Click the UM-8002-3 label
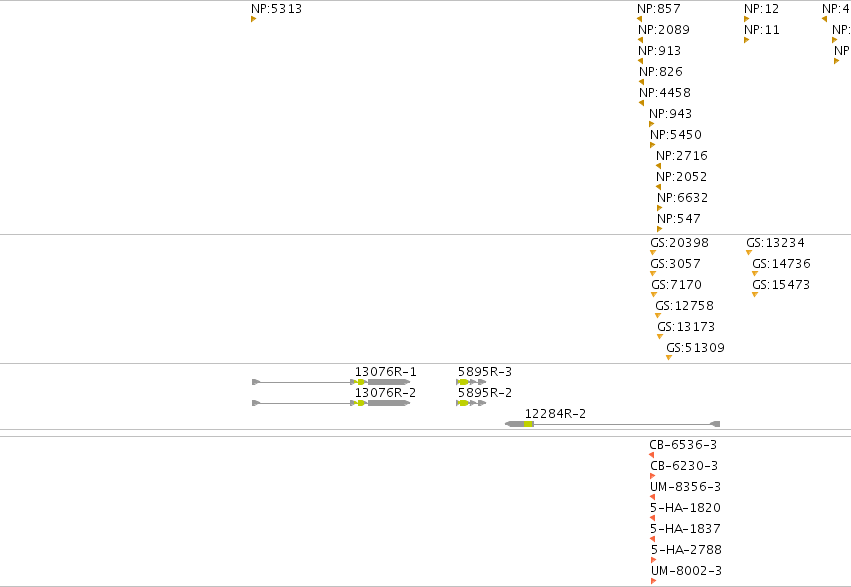 [687, 571]
